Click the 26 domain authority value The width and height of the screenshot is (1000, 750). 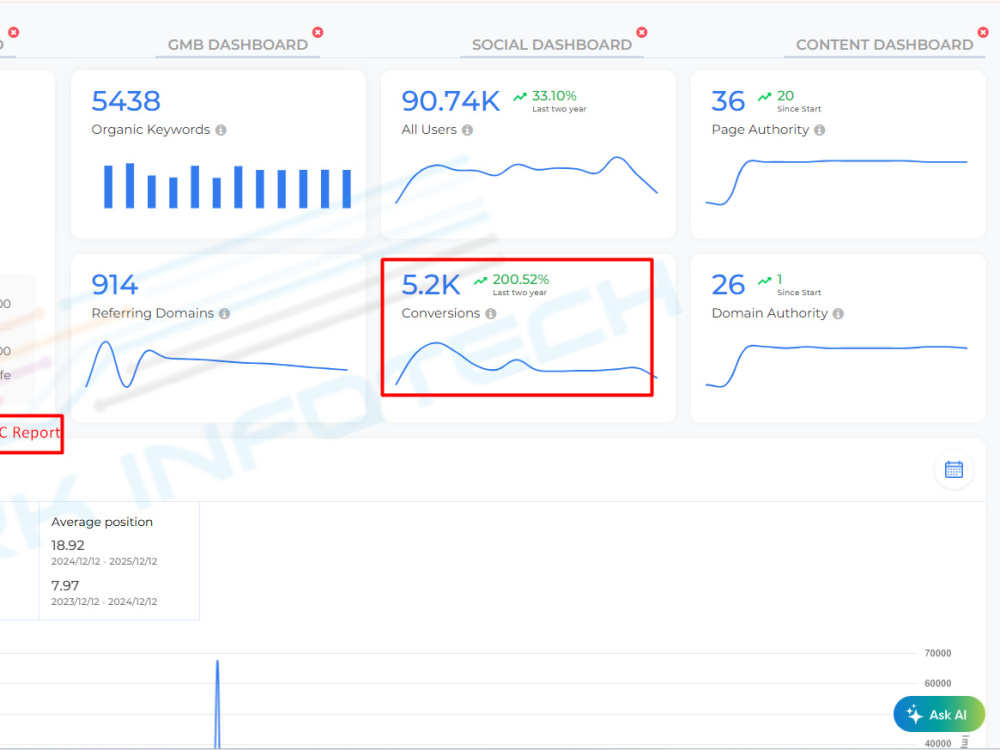pyautogui.click(x=728, y=285)
